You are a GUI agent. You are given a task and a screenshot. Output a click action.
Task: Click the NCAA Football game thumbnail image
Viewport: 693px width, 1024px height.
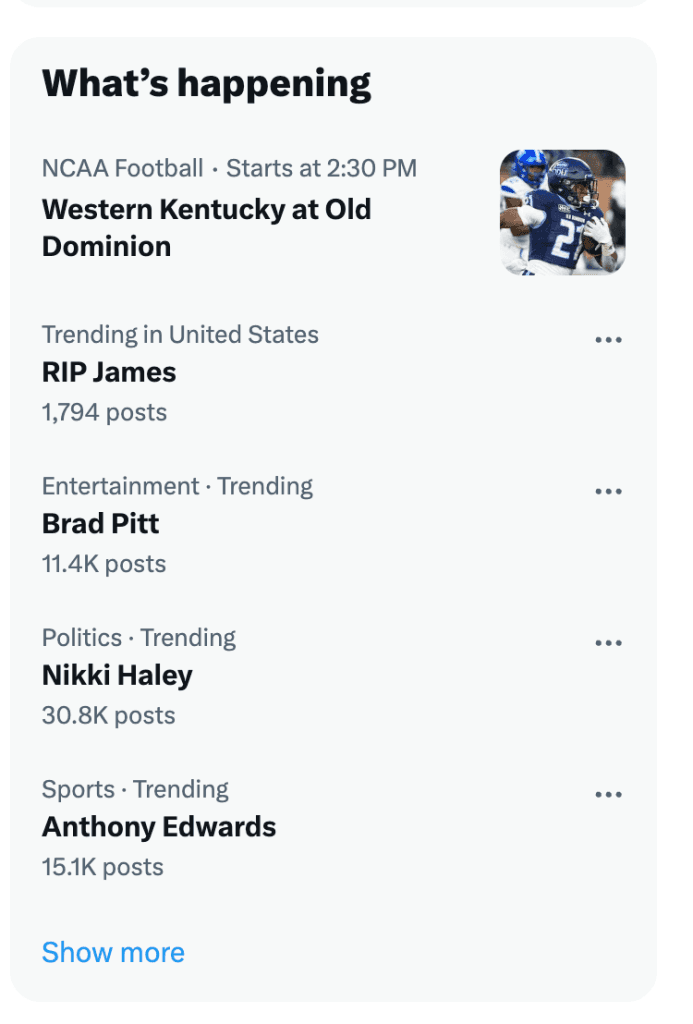[563, 212]
